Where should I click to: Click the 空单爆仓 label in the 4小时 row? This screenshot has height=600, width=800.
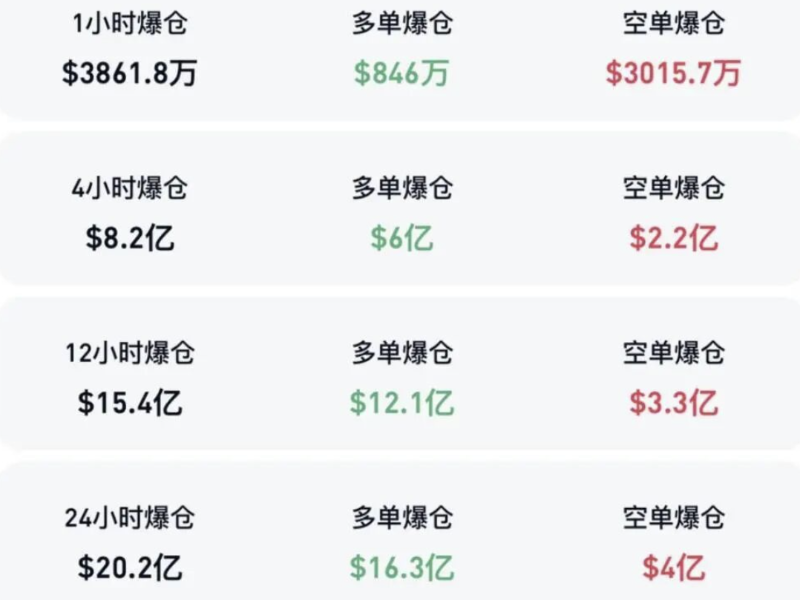pyautogui.click(x=673, y=188)
